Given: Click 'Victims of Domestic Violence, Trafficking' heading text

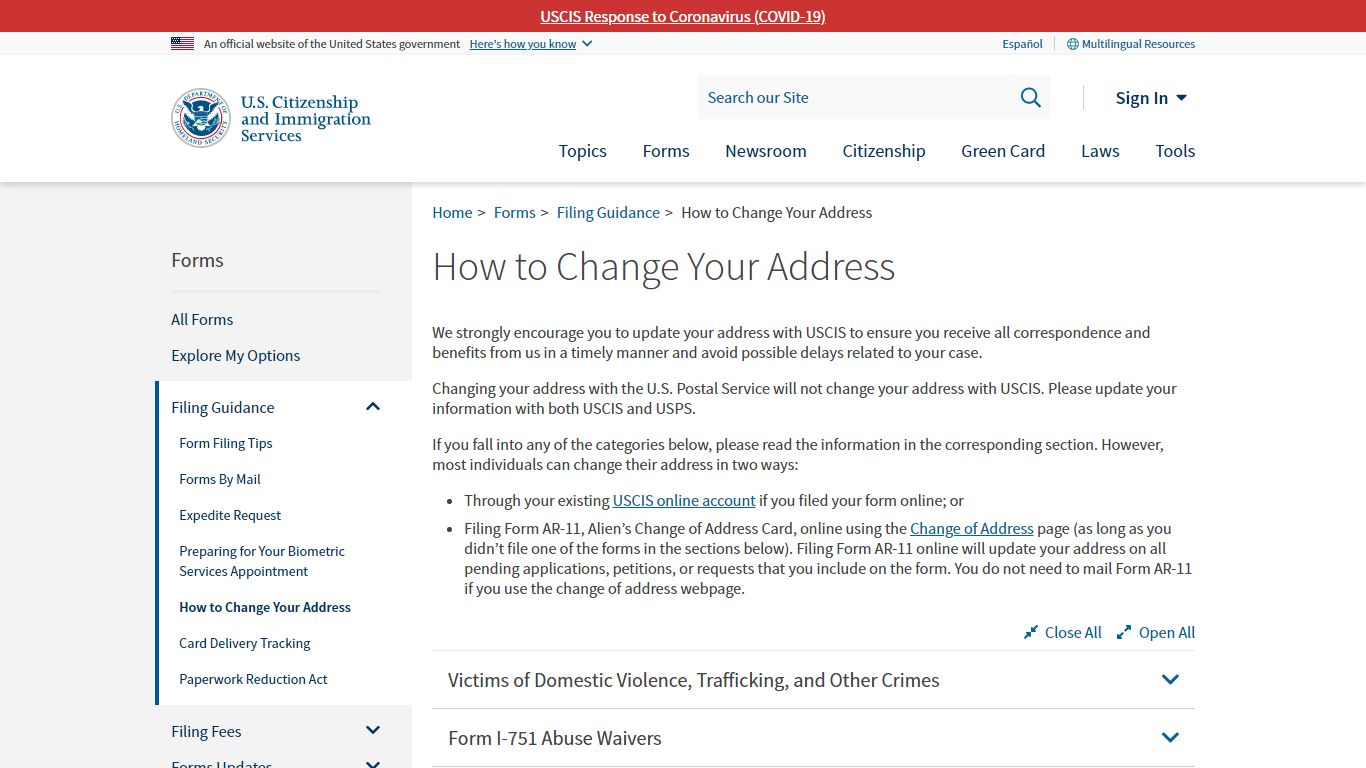Looking at the screenshot, I should [694, 680].
